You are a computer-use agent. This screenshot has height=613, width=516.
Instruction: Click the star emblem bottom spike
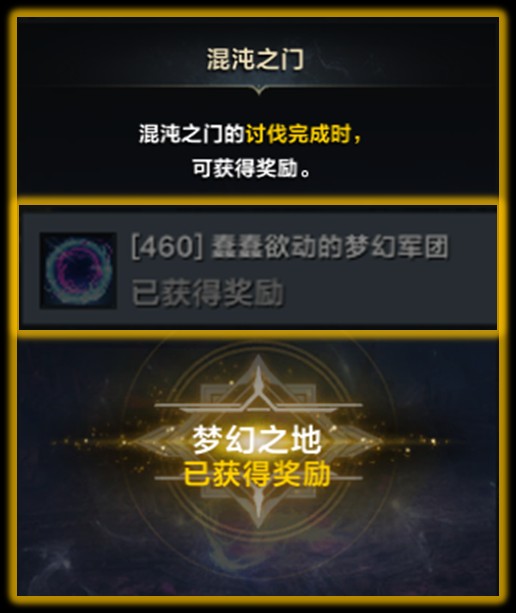tap(258, 508)
